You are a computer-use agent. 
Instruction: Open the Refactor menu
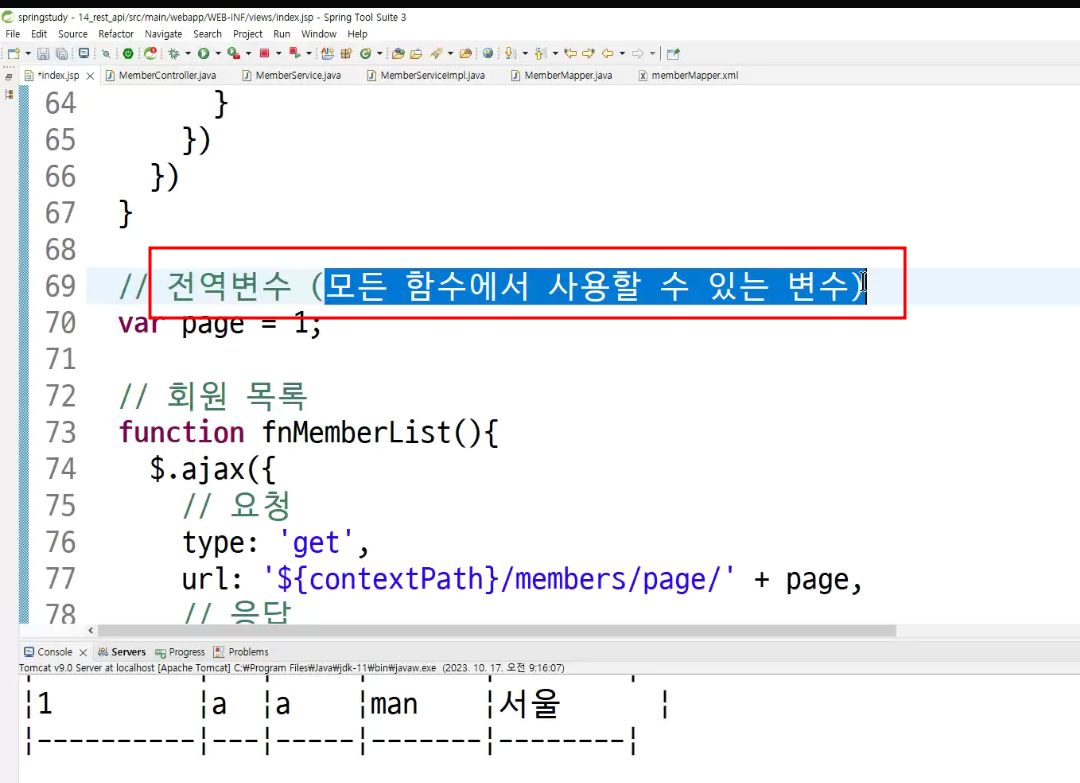coord(116,34)
